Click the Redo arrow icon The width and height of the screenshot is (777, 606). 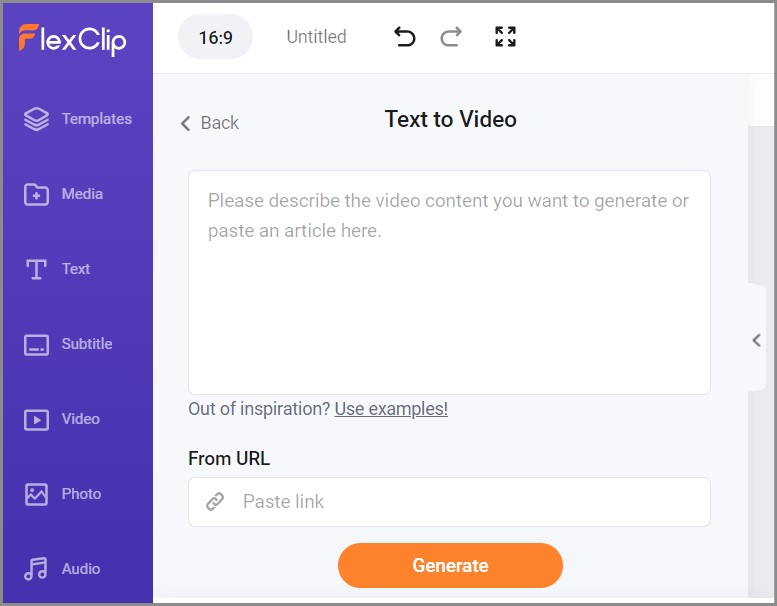(451, 37)
